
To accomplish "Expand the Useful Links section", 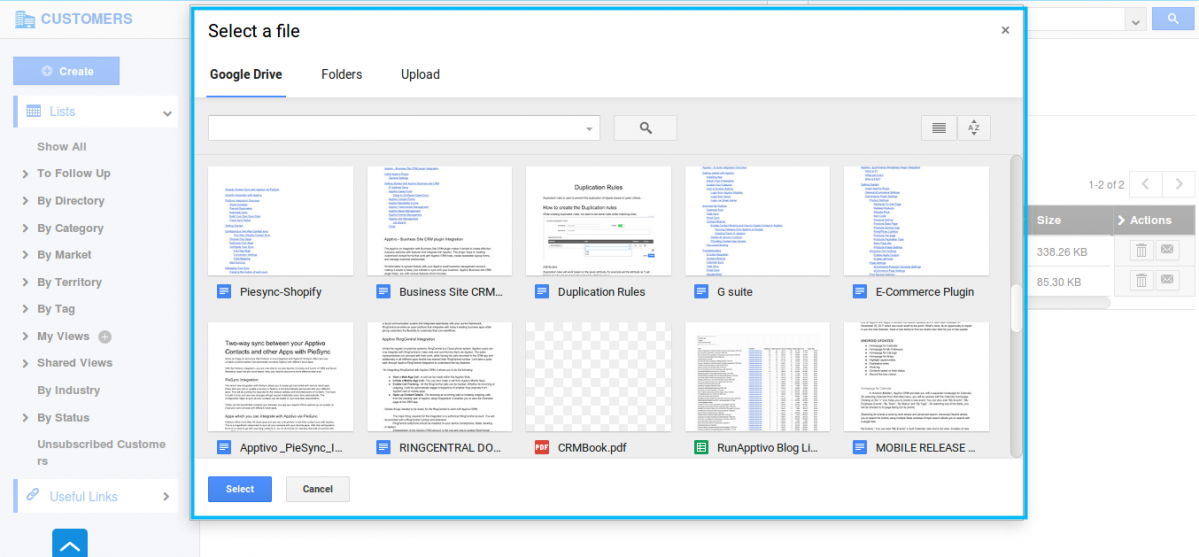I will (167, 496).
